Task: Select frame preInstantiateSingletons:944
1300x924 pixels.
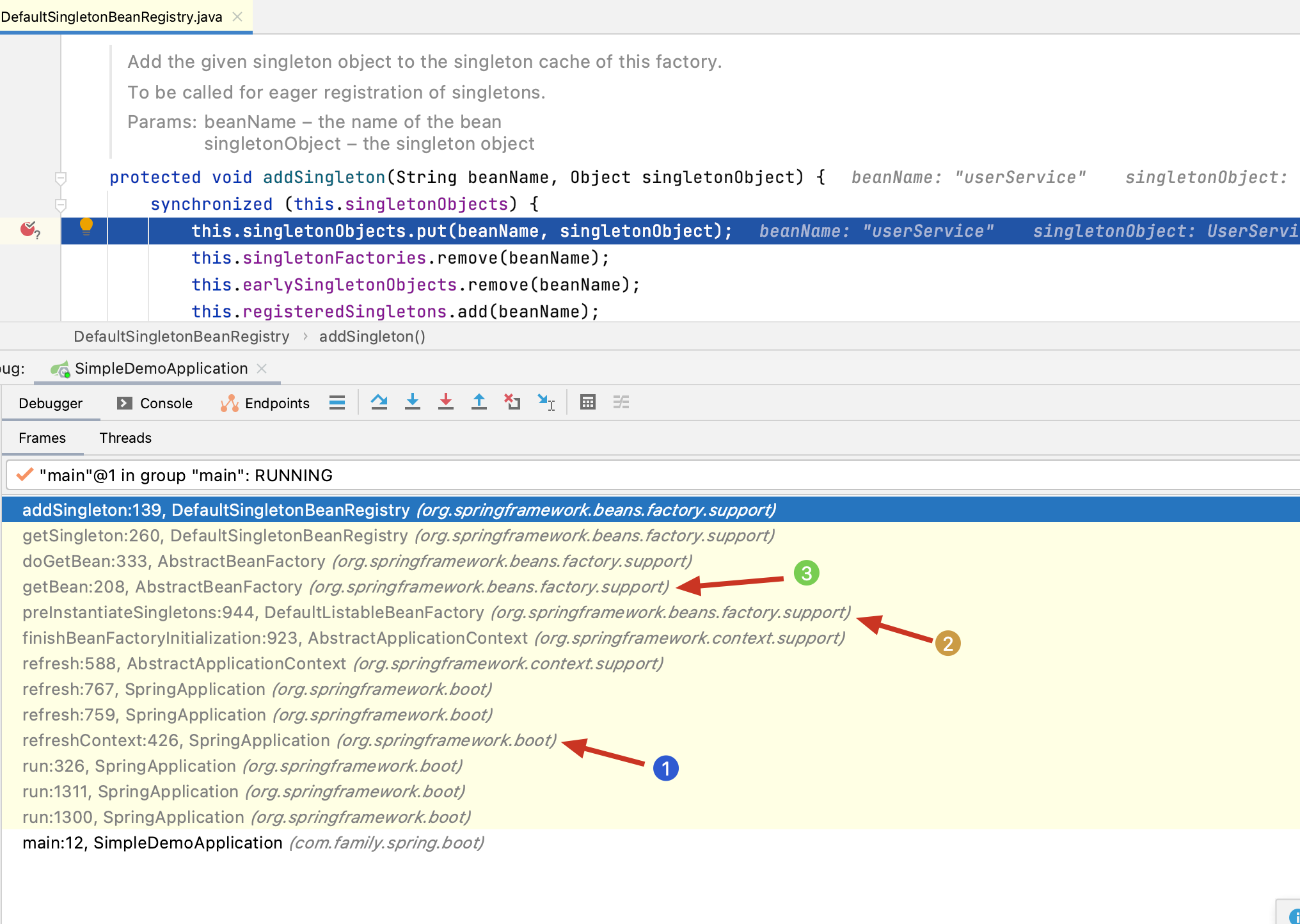Action: (651, 612)
